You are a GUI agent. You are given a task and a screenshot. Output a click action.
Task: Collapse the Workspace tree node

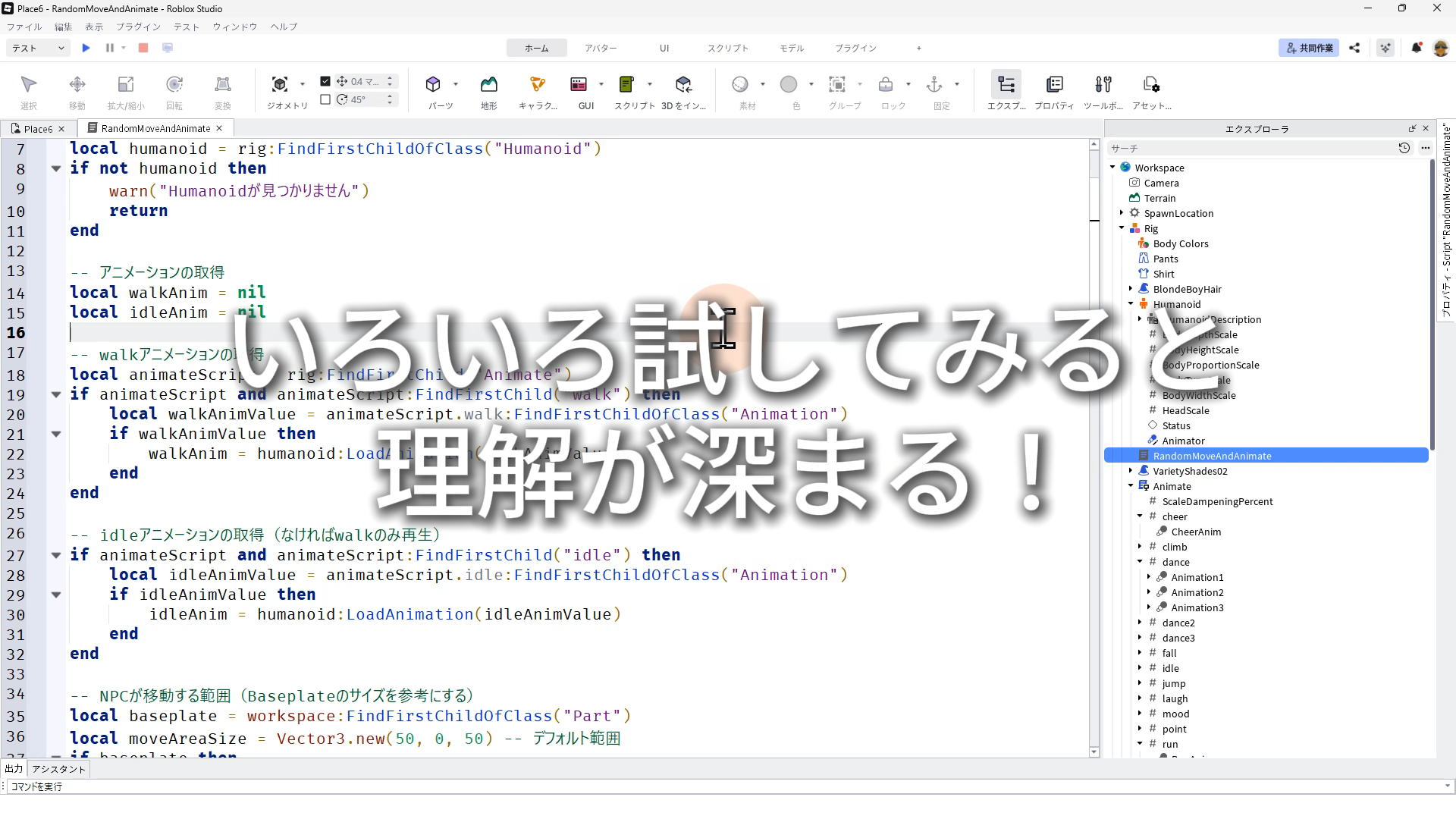[x=1112, y=168]
